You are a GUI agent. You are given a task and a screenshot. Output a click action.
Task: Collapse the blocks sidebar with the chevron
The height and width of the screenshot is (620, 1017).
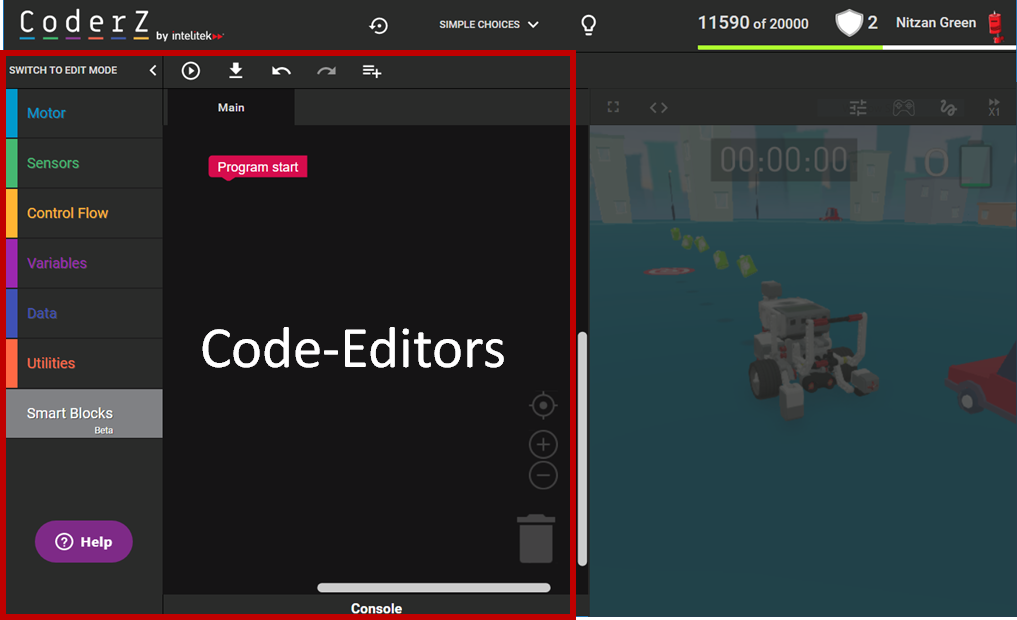(x=153, y=70)
